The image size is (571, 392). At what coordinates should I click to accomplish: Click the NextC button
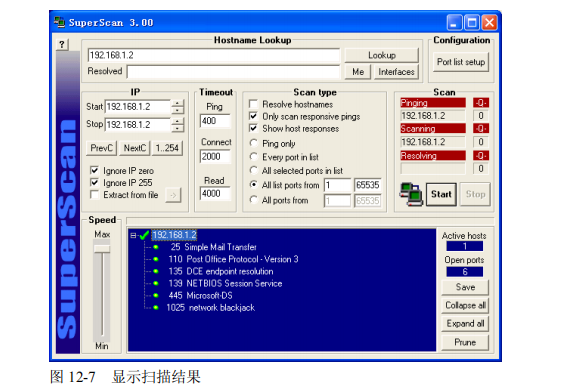point(134,148)
